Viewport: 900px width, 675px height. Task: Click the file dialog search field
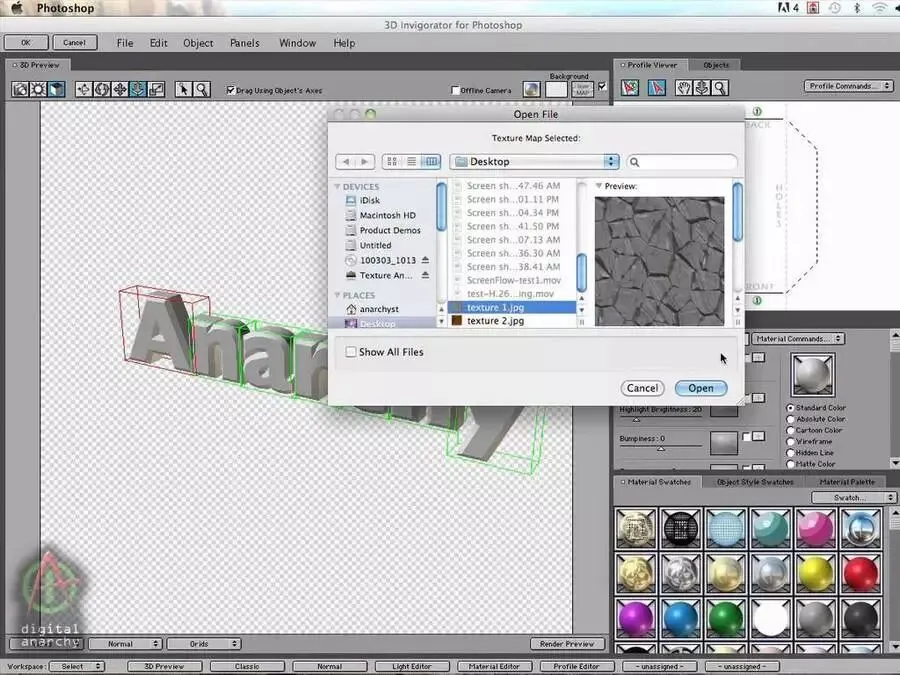point(682,162)
